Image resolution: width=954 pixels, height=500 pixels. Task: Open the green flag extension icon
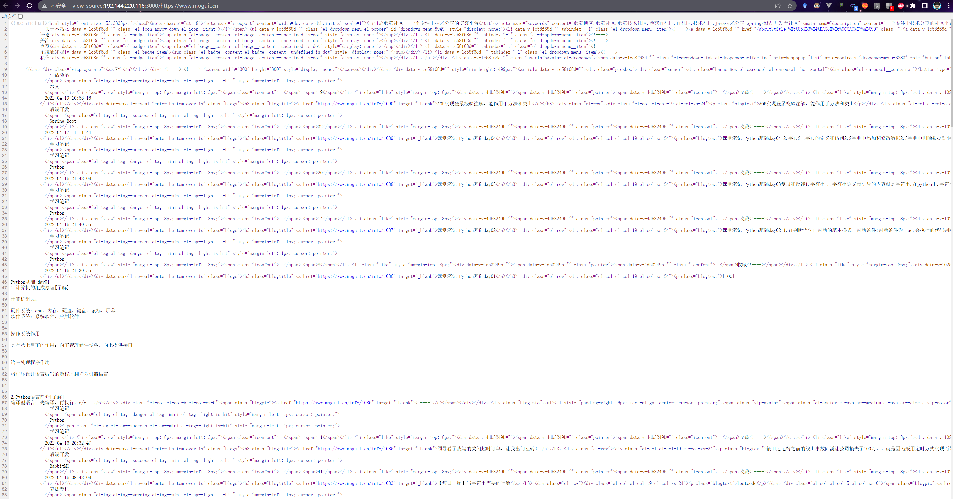tap(841, 5)
